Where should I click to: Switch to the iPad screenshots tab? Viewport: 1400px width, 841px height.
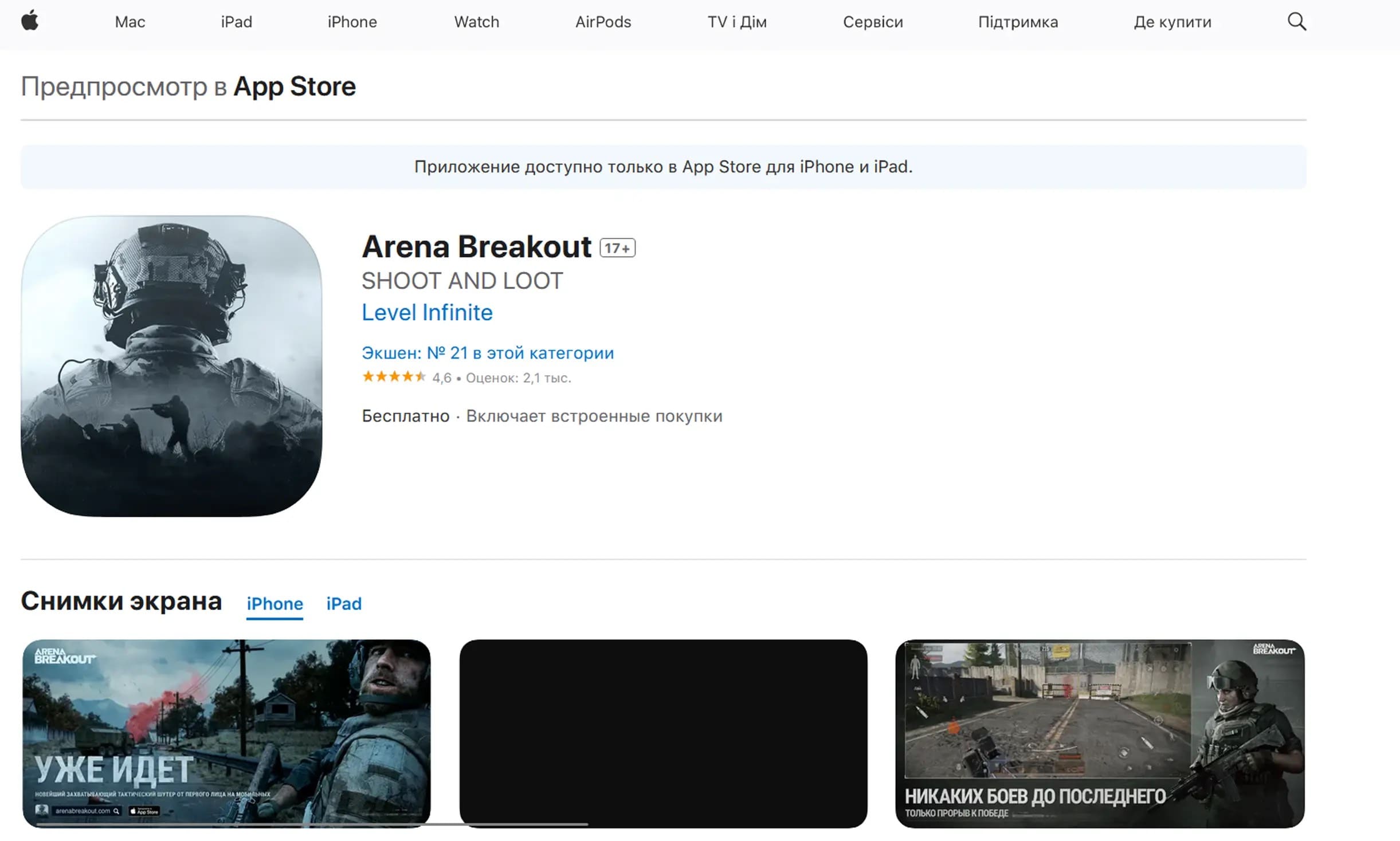pyautogui.click(x=344, y=604)
